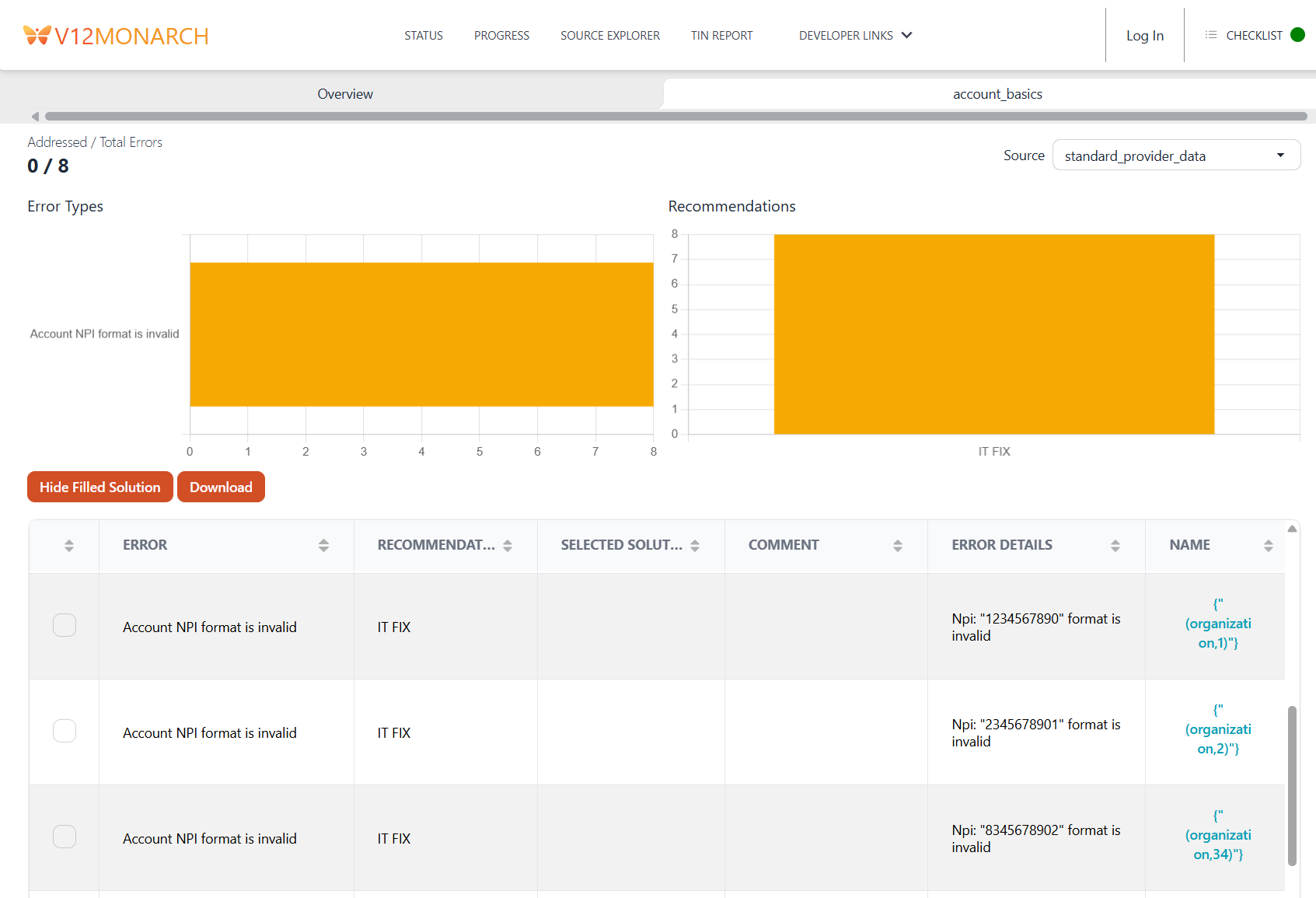Switch to the Overview tab

[344, 93]
